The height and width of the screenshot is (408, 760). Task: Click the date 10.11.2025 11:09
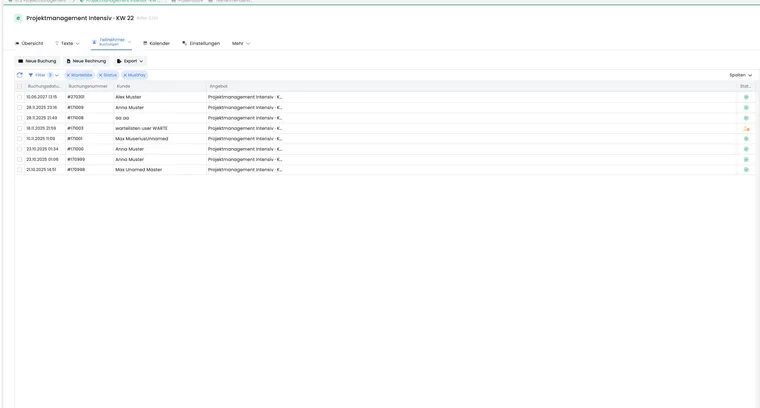[40, 139]
